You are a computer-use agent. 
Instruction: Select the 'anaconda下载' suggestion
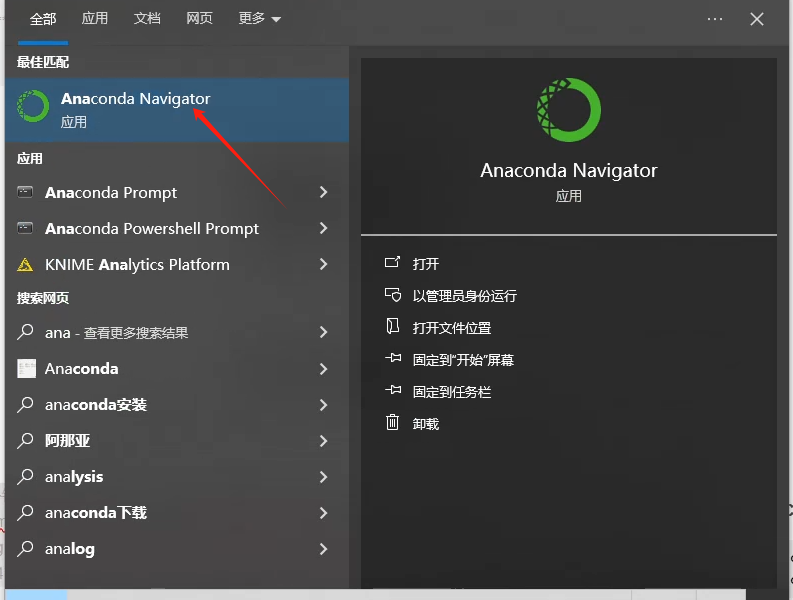(177, 512)
